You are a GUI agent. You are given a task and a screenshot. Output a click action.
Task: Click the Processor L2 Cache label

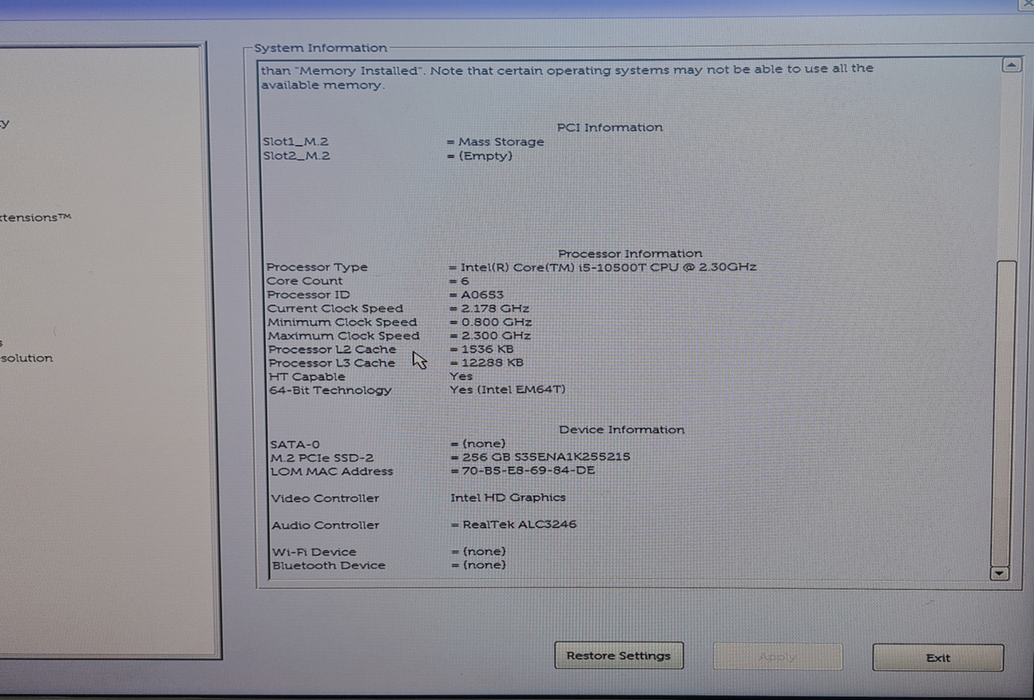point(332,349)
